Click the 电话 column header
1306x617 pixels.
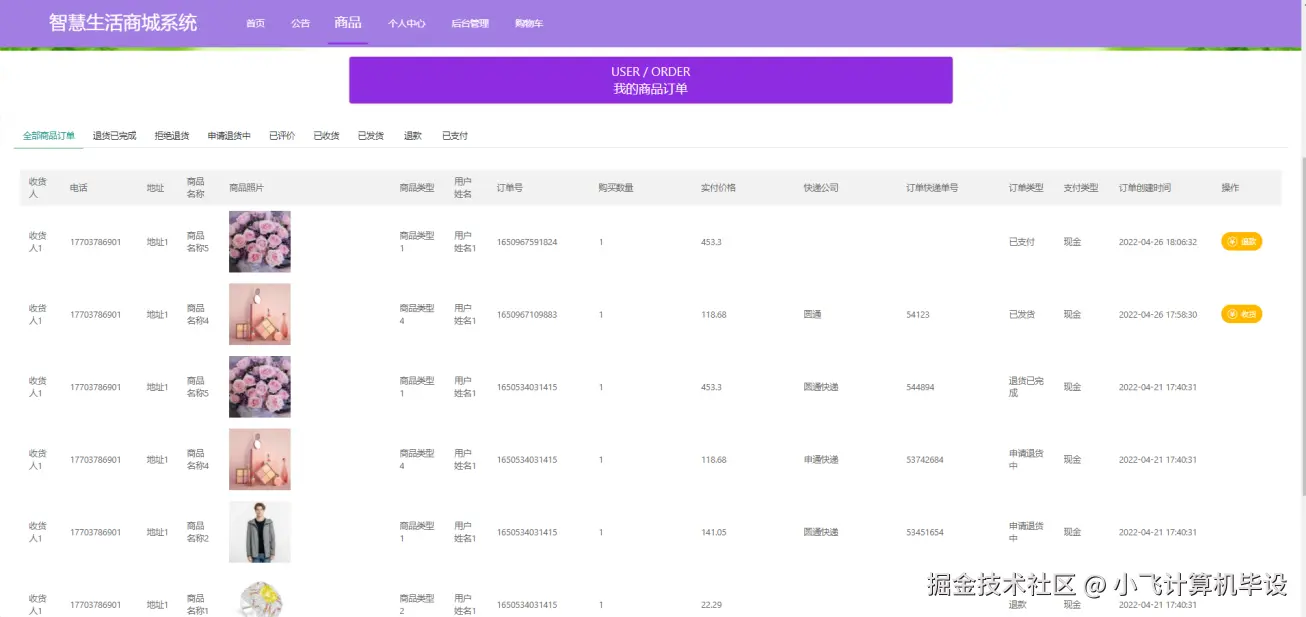[x=79, y=188]
